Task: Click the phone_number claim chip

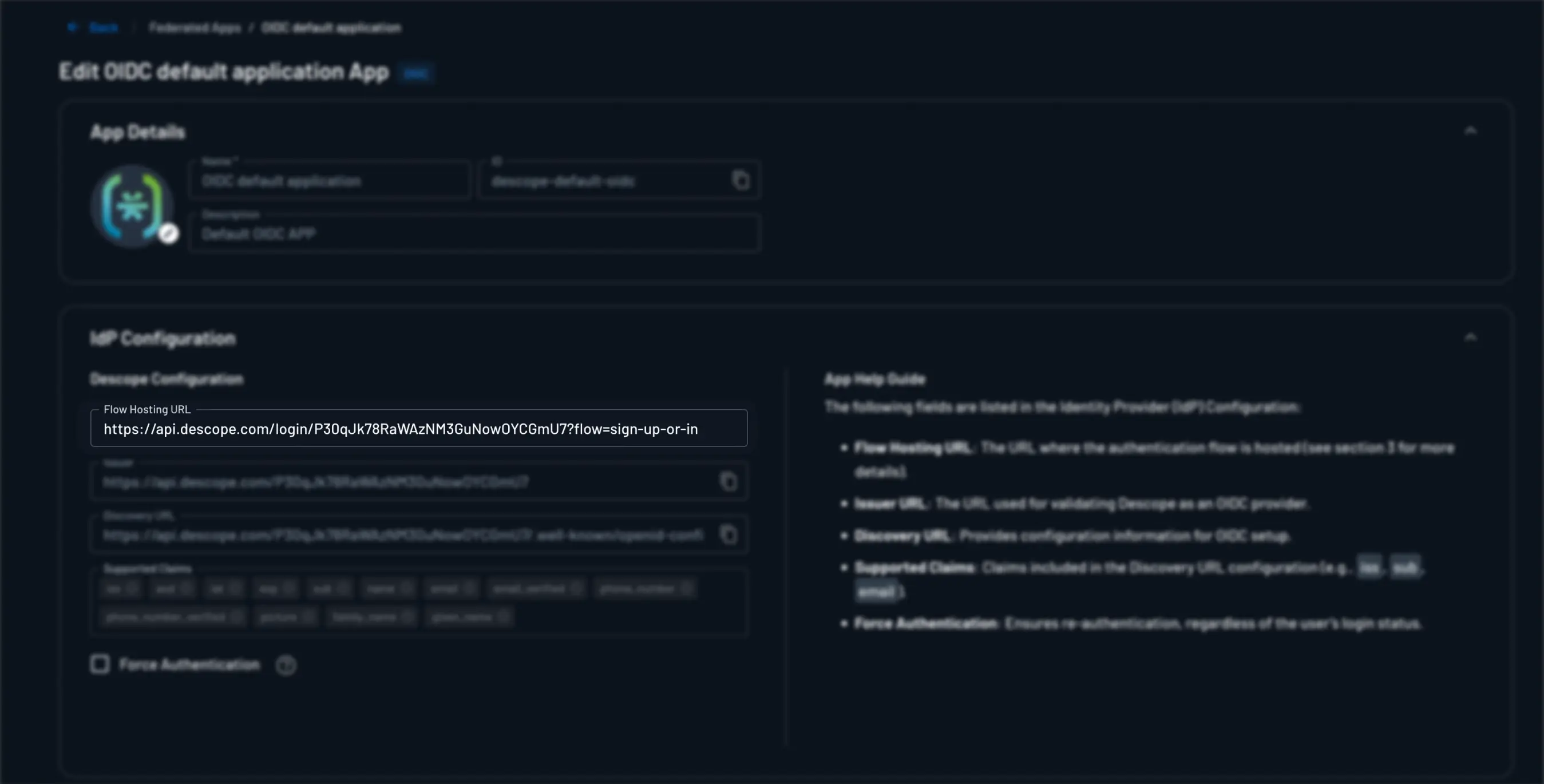Action: [637, 589]
